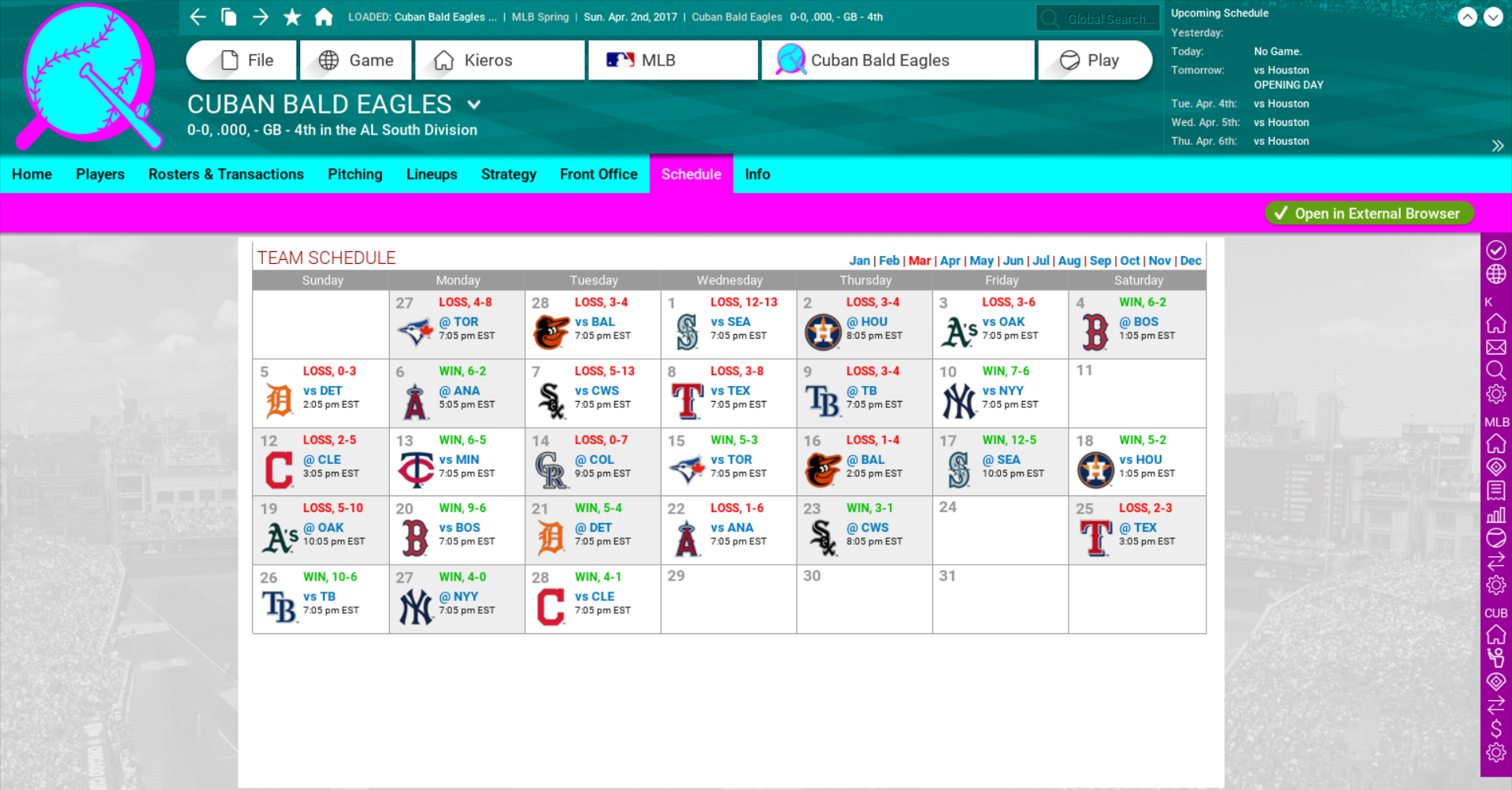Jump to the Apr month link
Screen dimensions: 1512x790
click(950, 261)
